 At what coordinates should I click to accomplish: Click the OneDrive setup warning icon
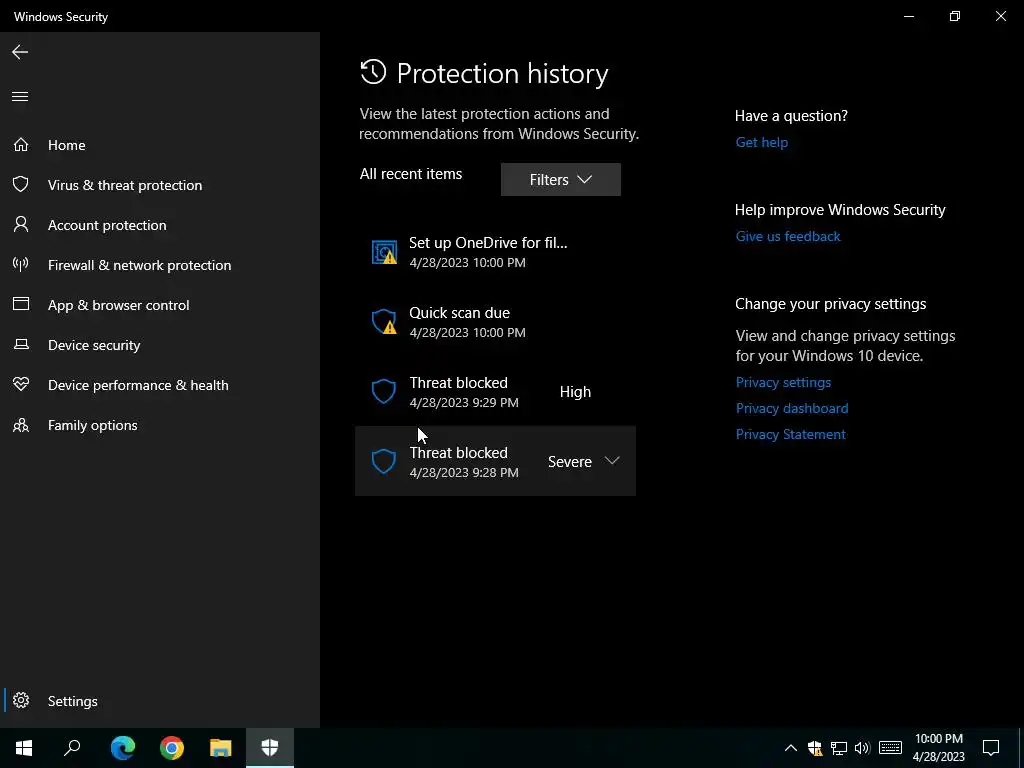point(384,252)
